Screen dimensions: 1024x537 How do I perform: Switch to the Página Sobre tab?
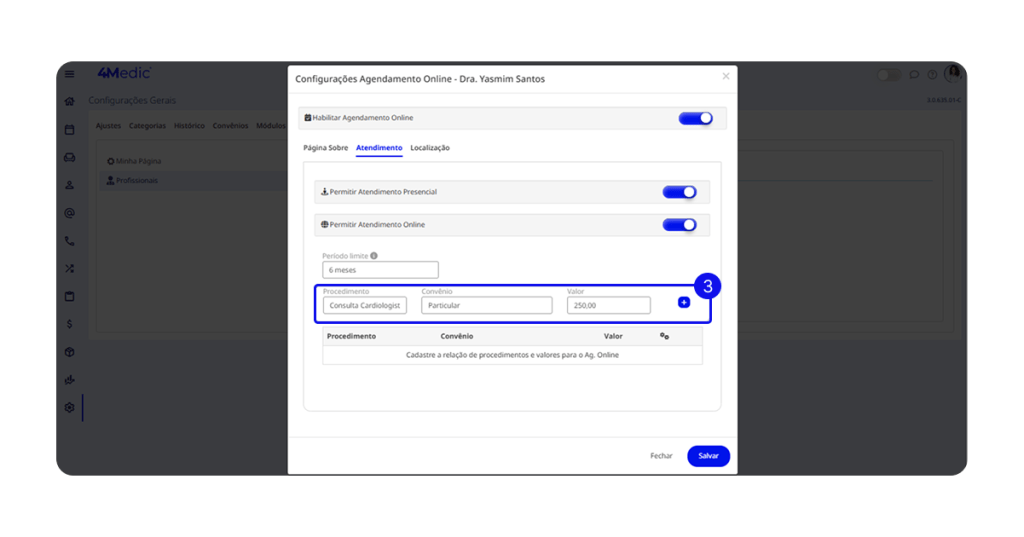(325, 148)
